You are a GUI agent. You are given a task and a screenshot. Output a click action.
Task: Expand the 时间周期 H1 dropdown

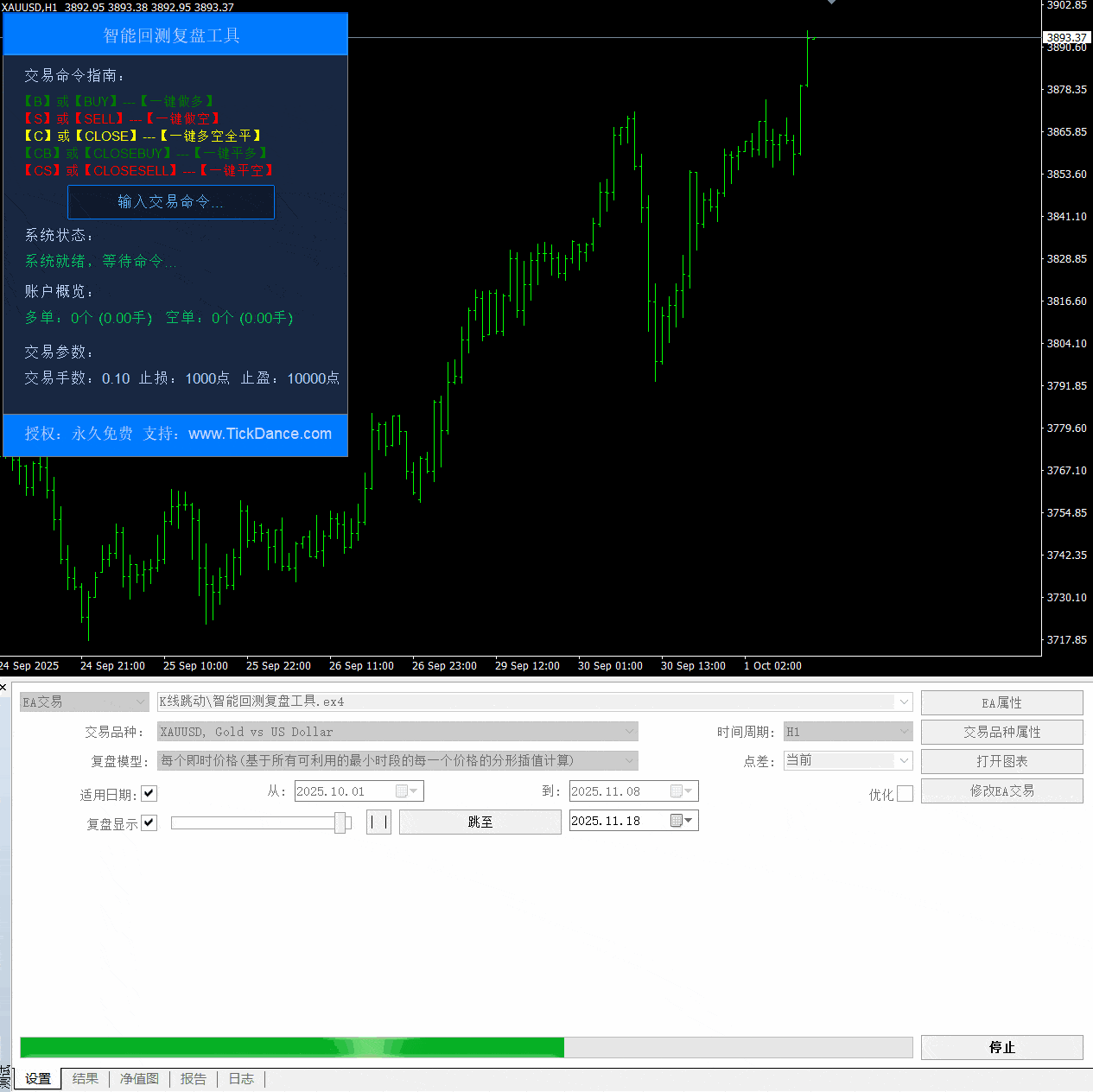904,732
